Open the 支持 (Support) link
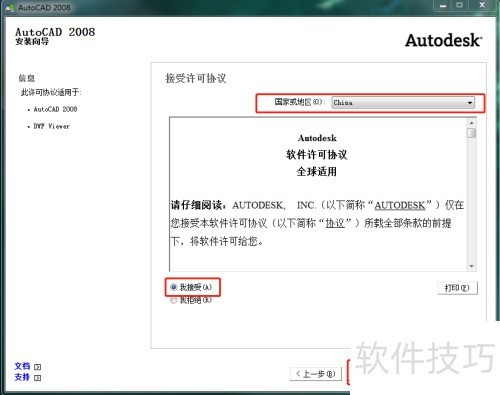500x395 pixels. pyautogui.click(x=22, y=377)
